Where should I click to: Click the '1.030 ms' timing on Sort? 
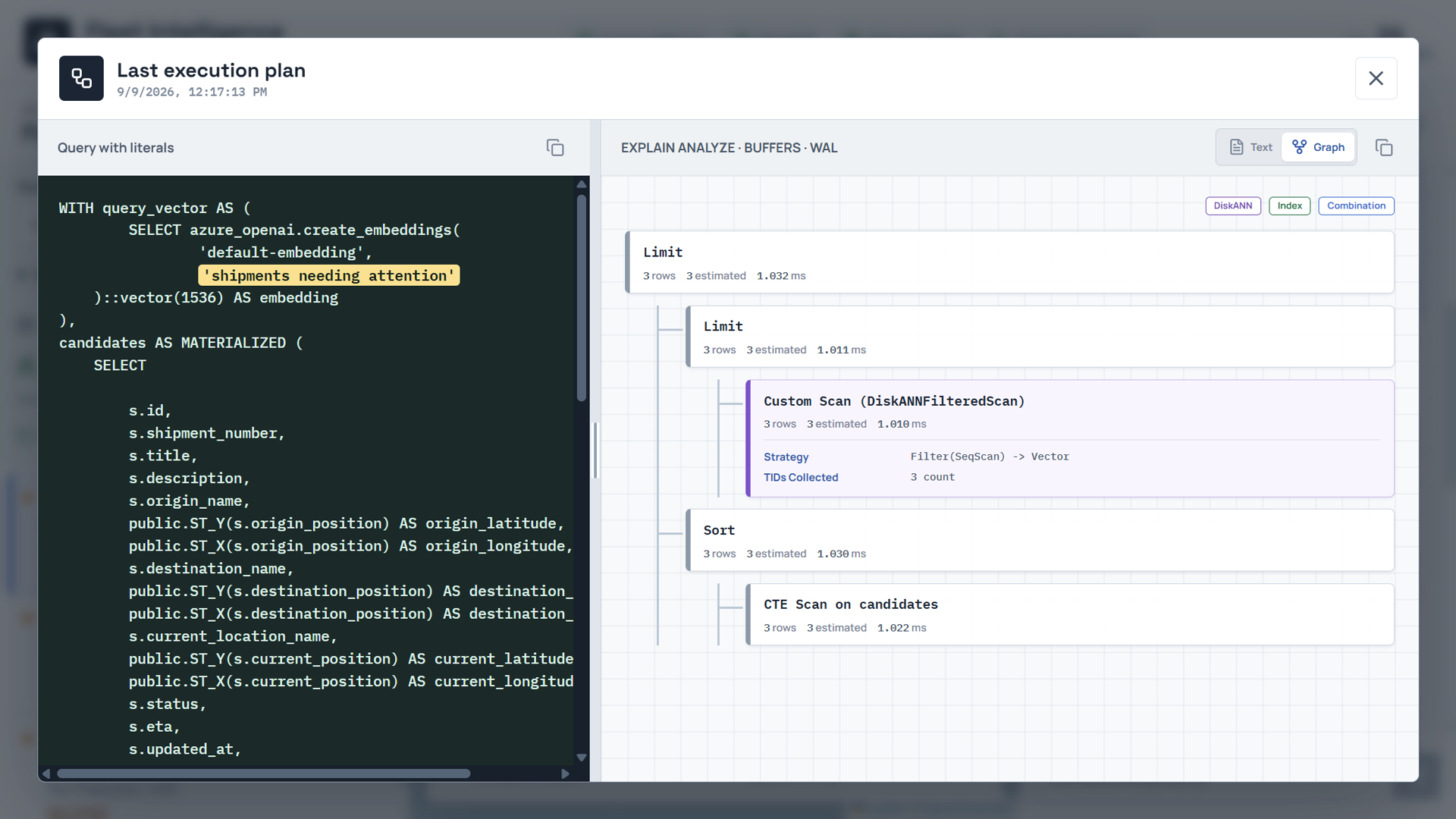(841, 554)
